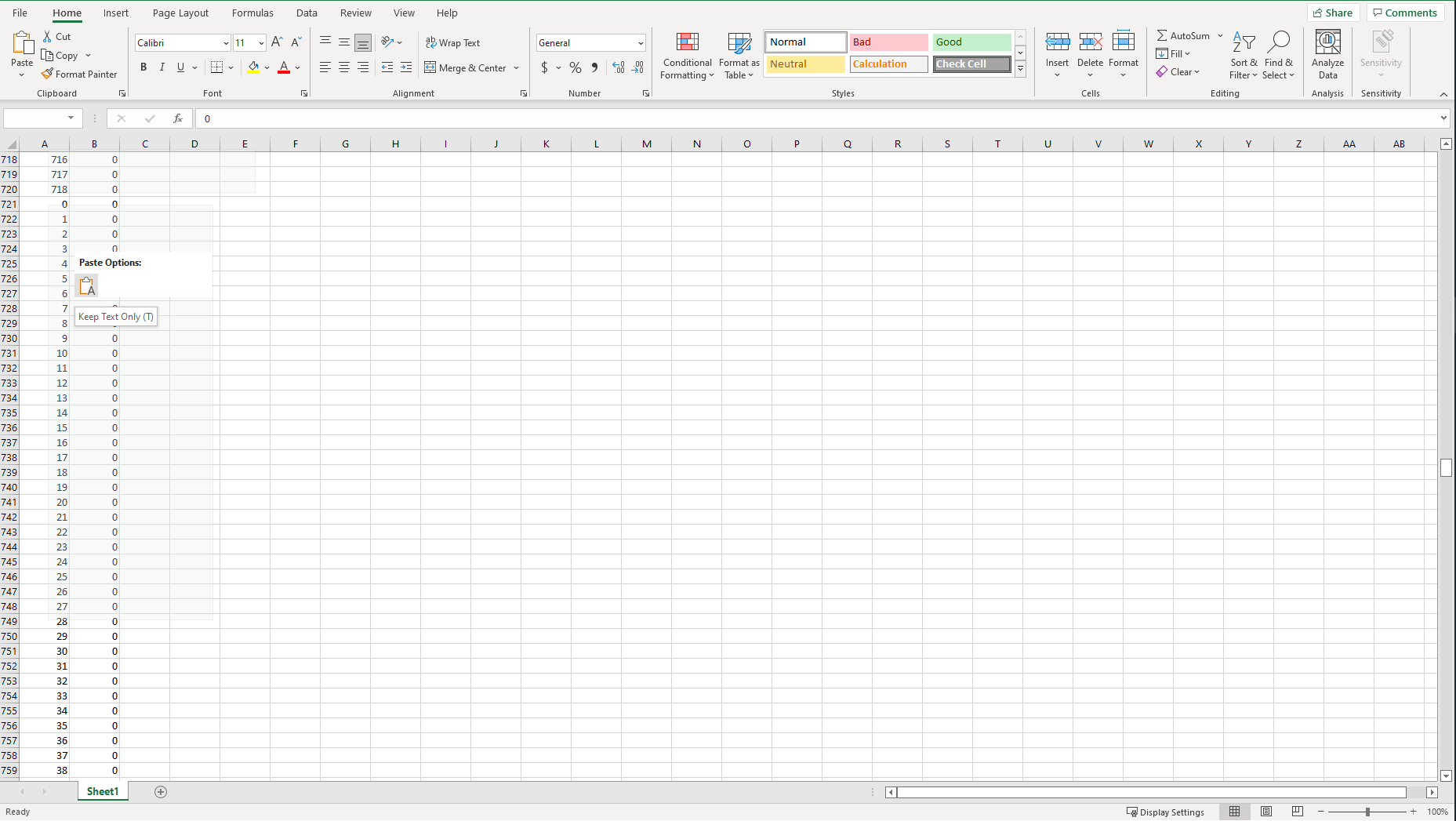The image size is (1456, 821).
Task: Click the Delete cells icon
Action: (1090, 42)
